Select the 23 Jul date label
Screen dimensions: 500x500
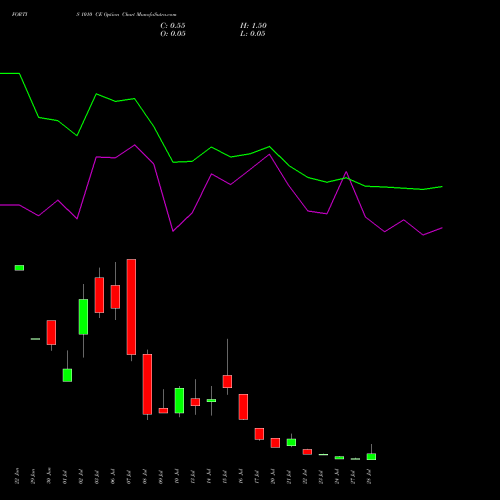[x=321, y=477]
